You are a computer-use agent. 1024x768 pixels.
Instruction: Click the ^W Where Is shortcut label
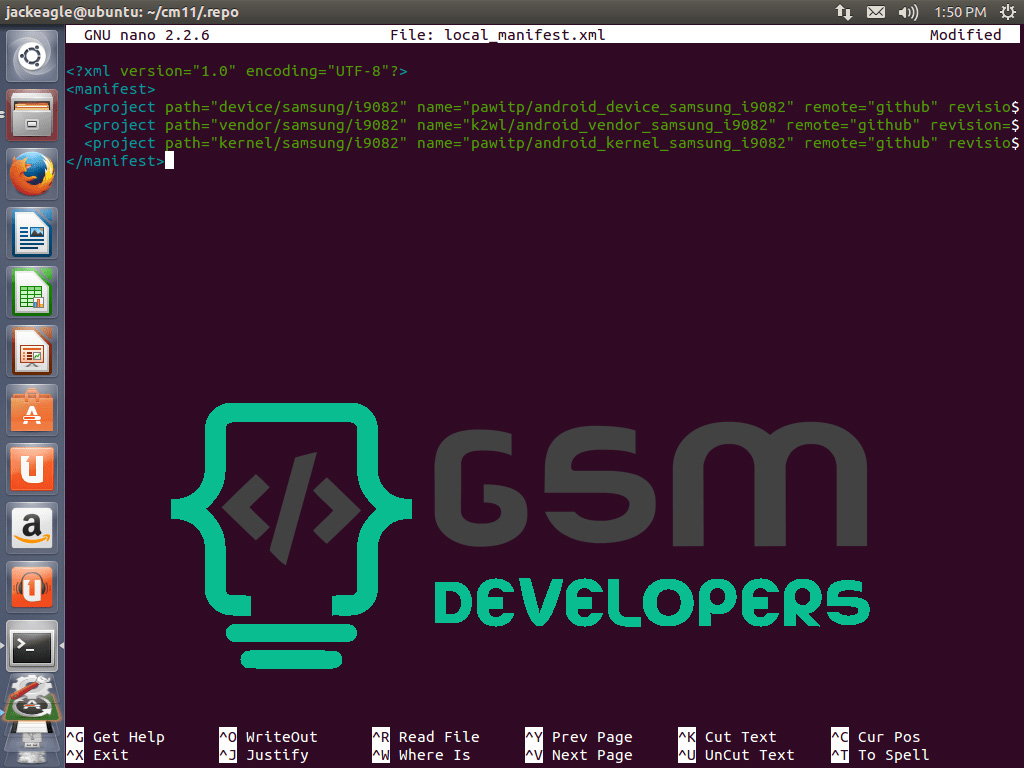tap(421, 756)
